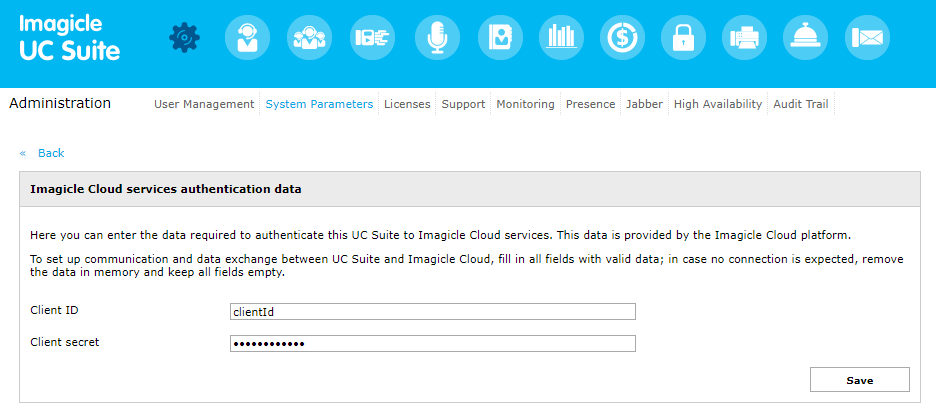Open the phone with lines icon
936x415 pixels.
pos(372,37)
